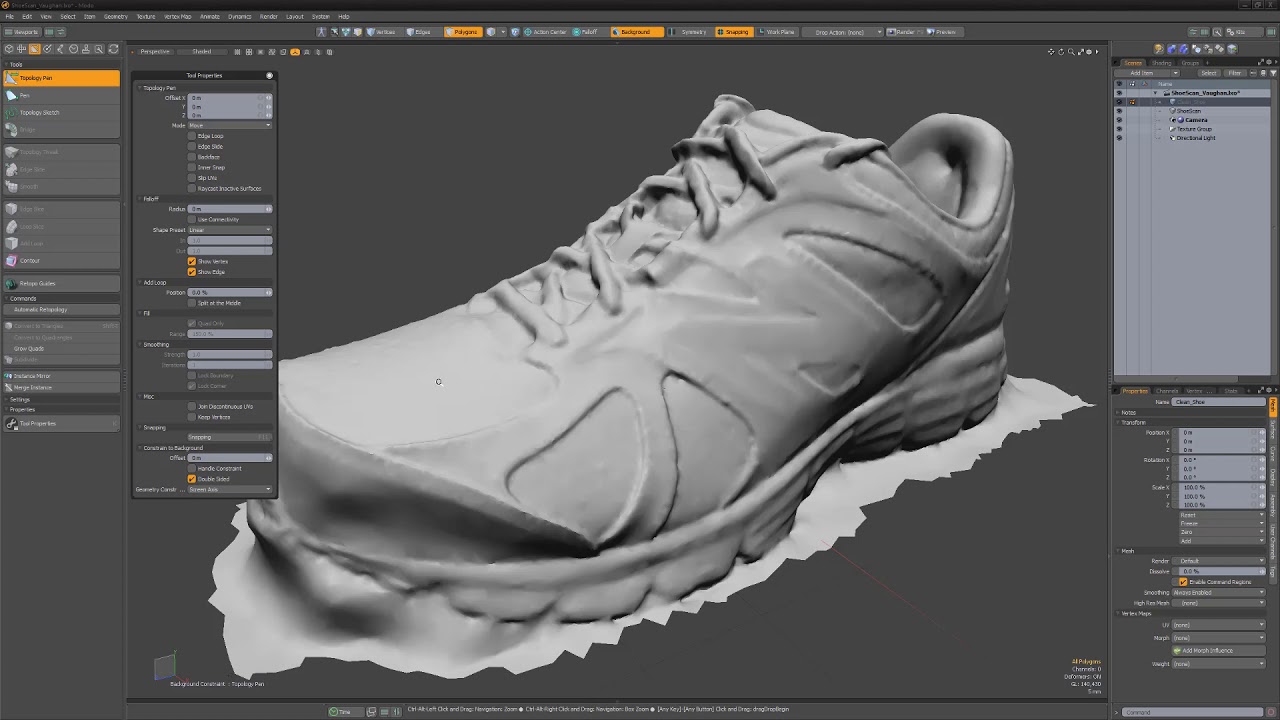Open the Shape Preset dropdown
Viewport: 1280px width, 720px height.
pos(230,230)
